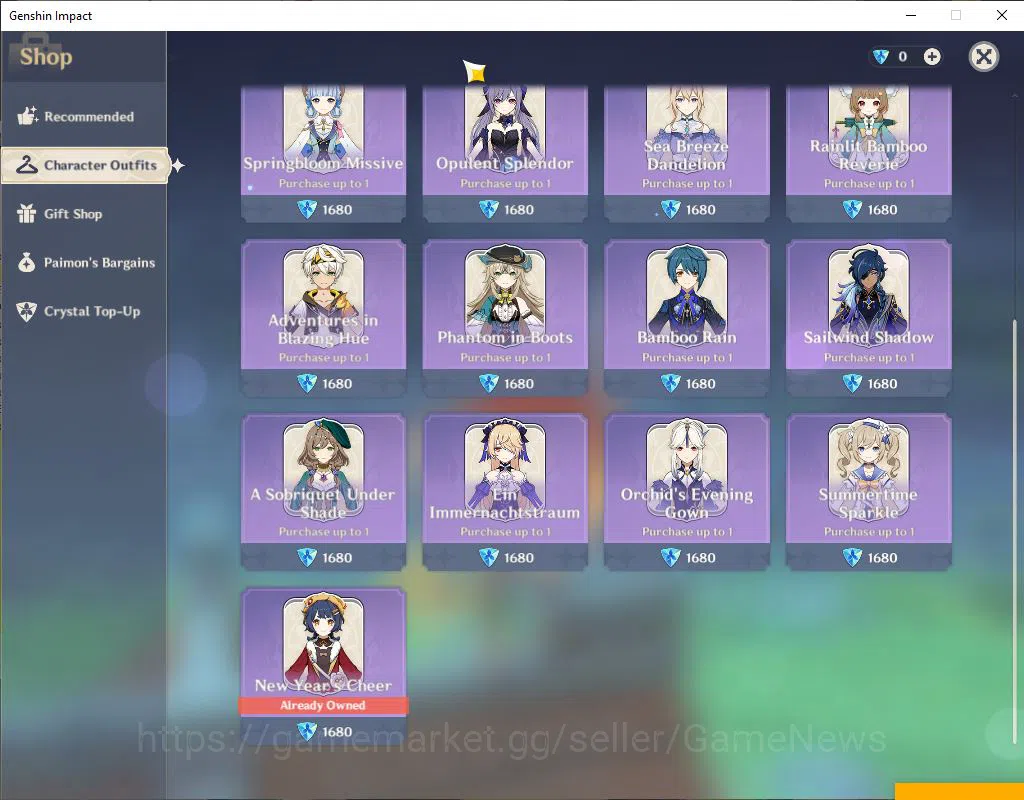The height and width of the screenshot is (800, 1024).
Task: Click the crystal icon under Adventures in Blazing Hue
Action: [x=307, y=383]
